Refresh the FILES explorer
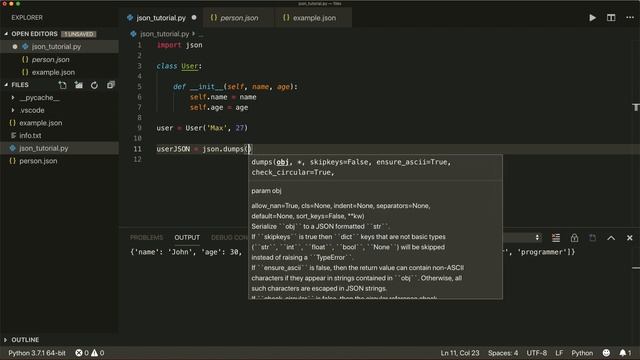 94,85
